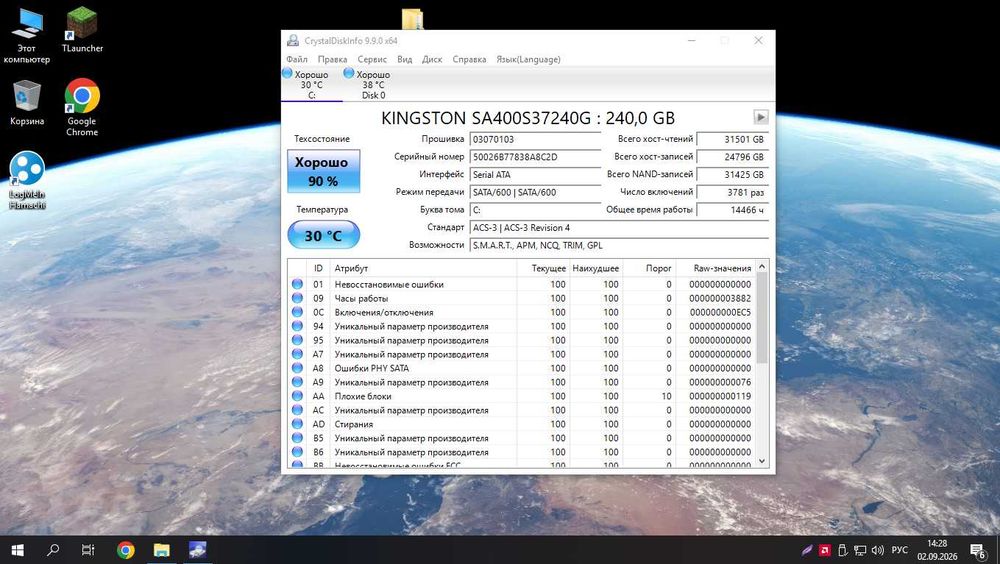Select the Disk 0 tab at 38 °C
Viewport: 1000px width, 564px height.
[x=373, y=84]
